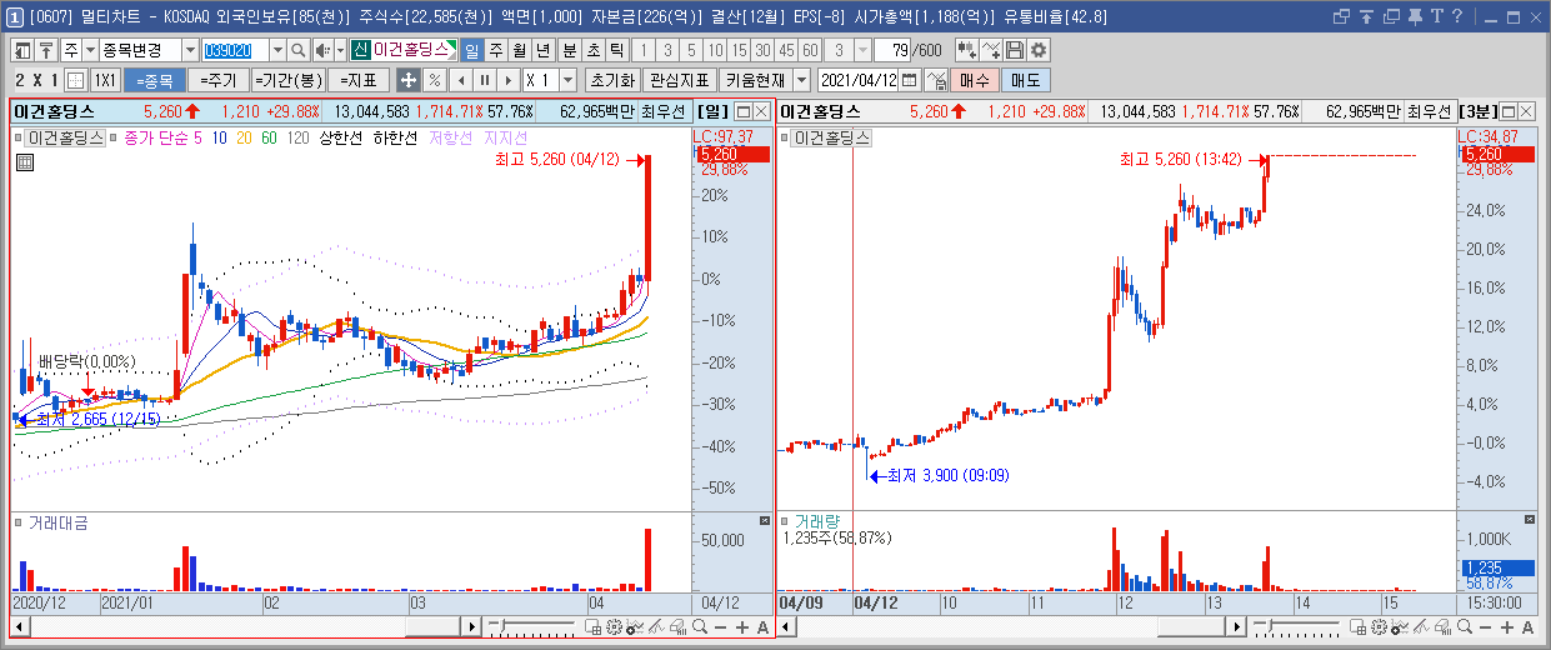This screenshot has height=650, width=1551.
Task: Click the daily chart horizontal scrollbar thumb
Action: point(431,627)
